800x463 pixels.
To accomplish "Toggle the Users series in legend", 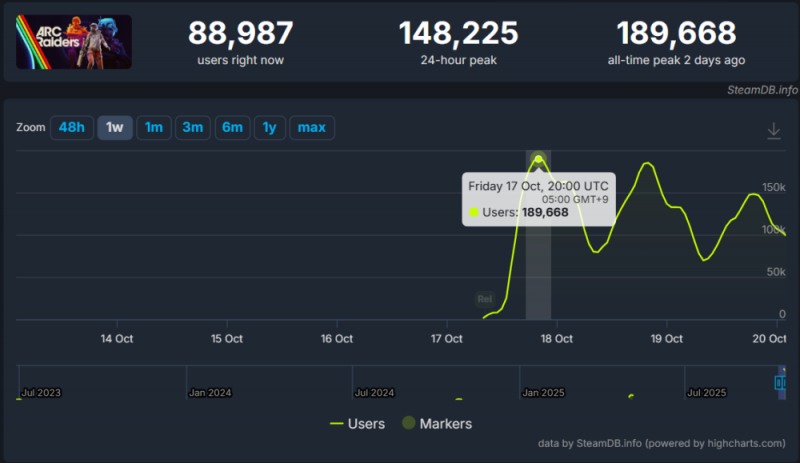I will (x=357, y=423).
